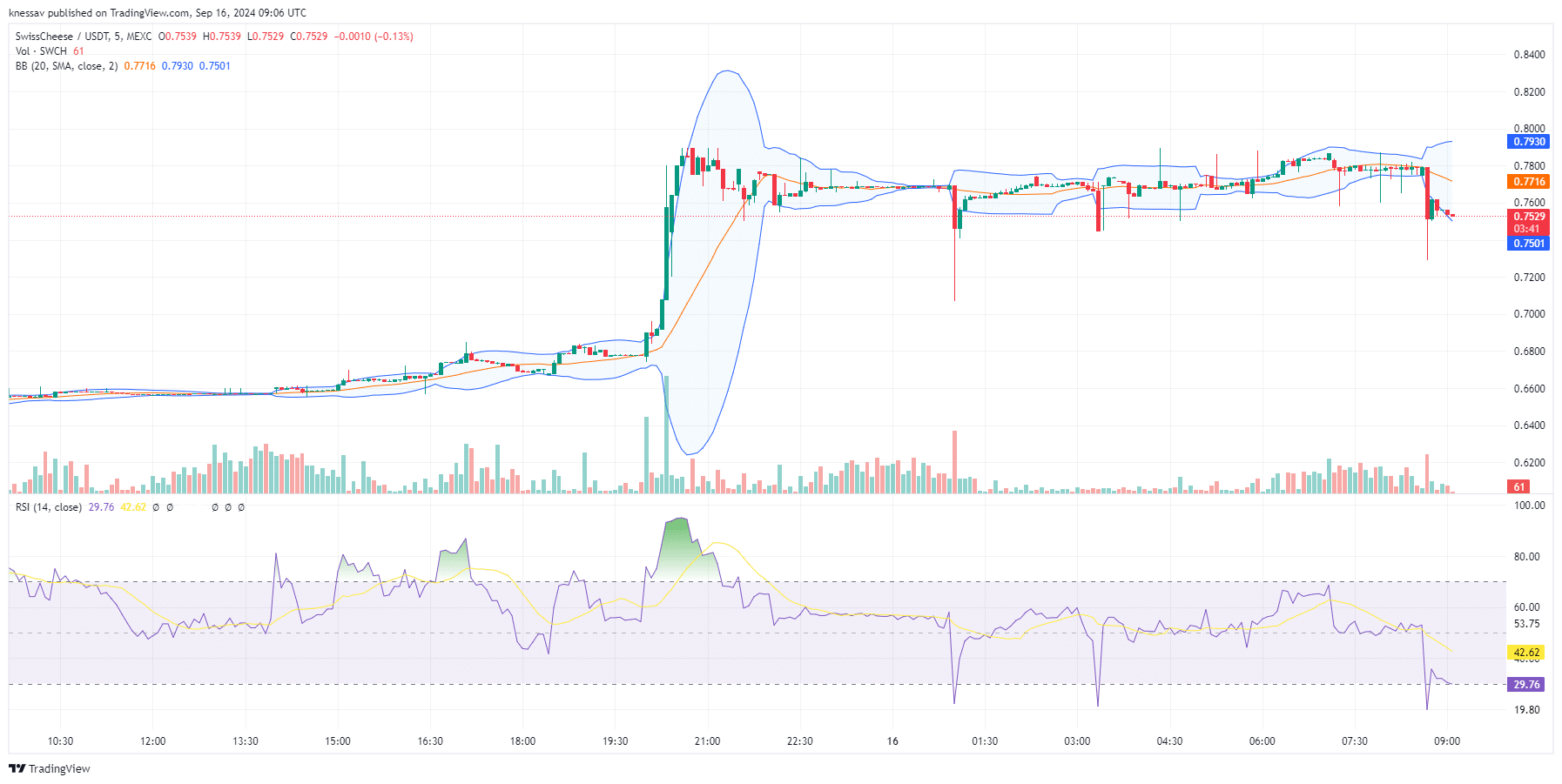Image resolution: width=1562 pixels, height=784 pixels.
Task: Click the 12:00 time axis label
Action: [x=152, y=741]
